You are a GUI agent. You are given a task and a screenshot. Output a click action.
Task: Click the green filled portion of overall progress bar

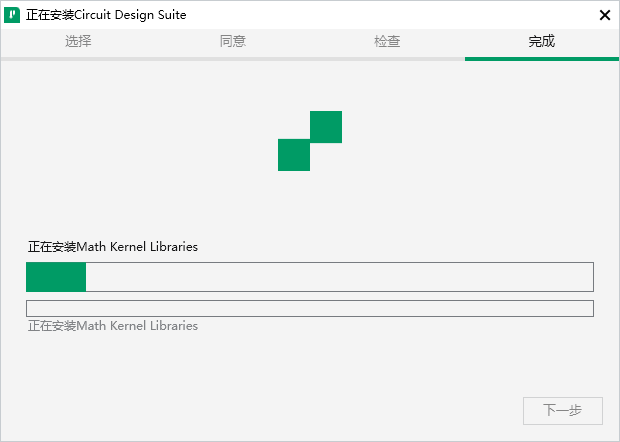click(56, 277)
